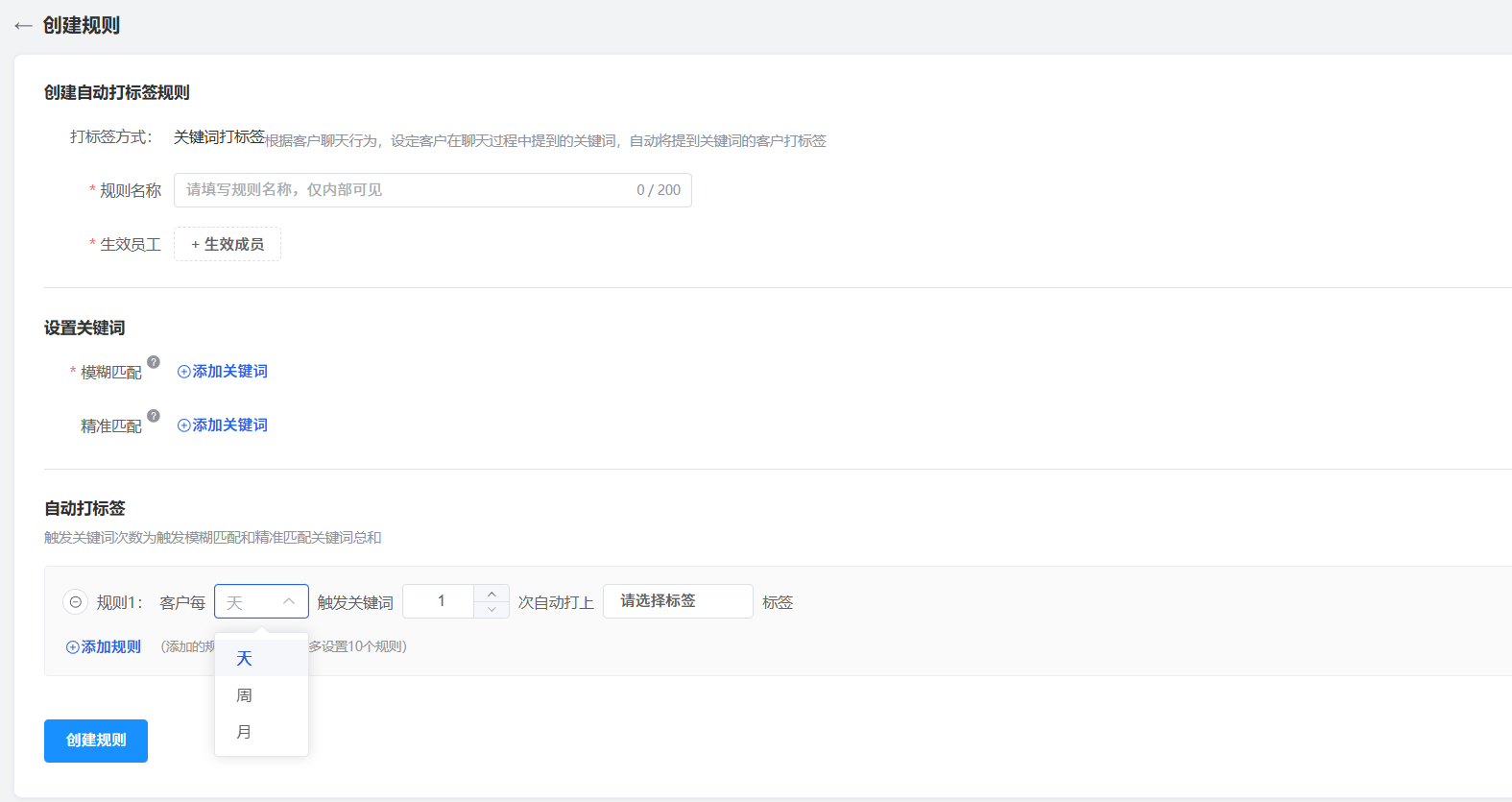Image resolution: width=1512 pixels, height=802 pixels.
Task: Select 周 in the dropdown list
Action: click(261, 695)
